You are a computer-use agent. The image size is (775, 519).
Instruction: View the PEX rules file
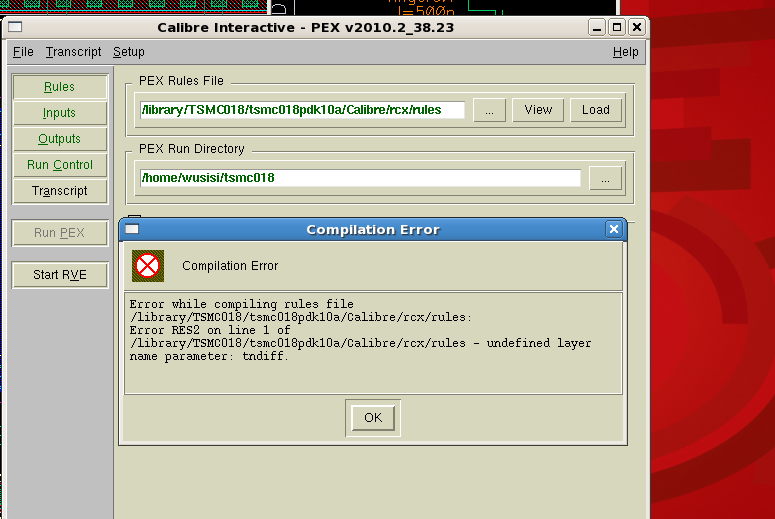(x=538, y=110)
